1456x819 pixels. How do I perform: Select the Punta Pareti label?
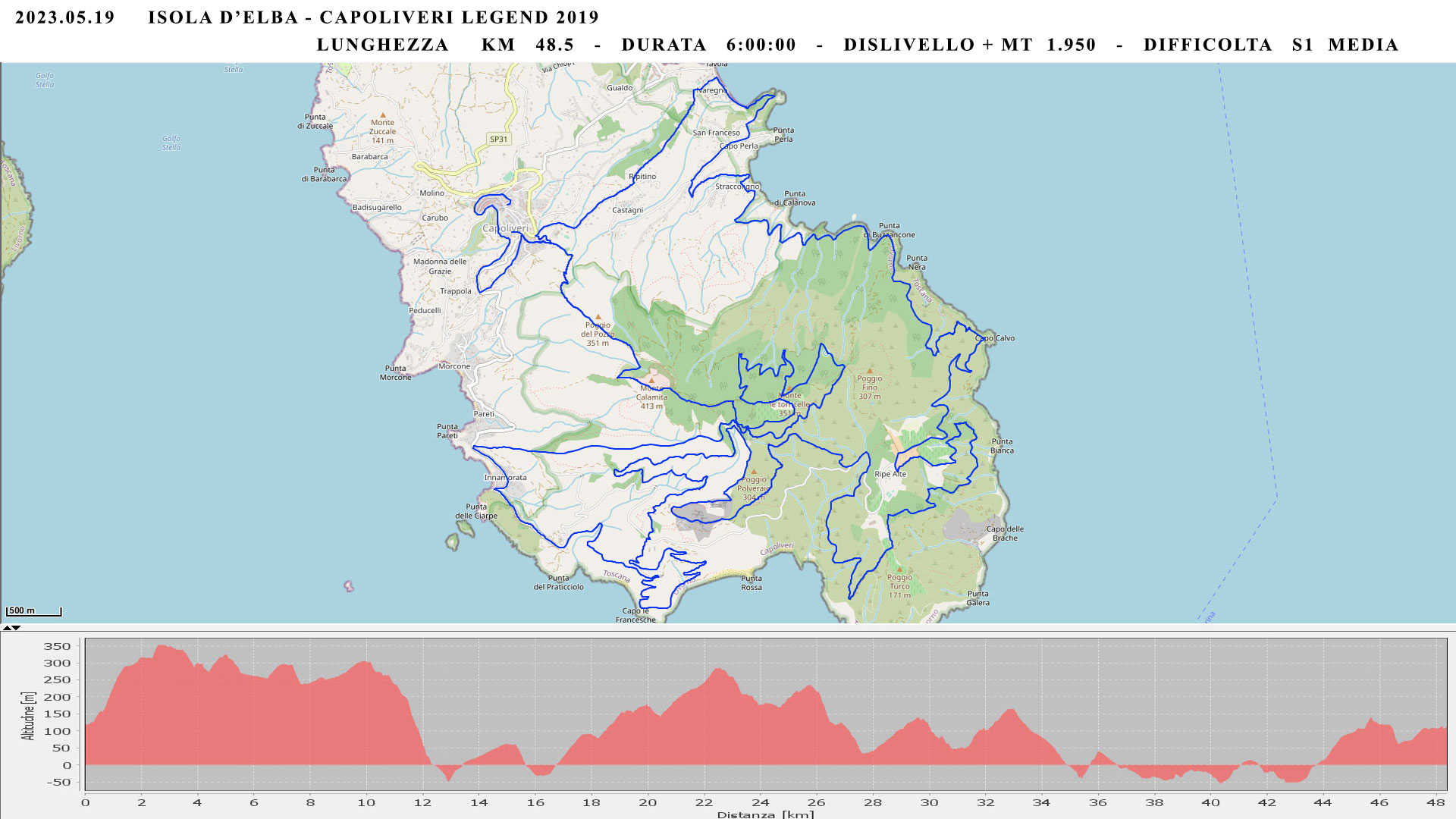point(447,431)
